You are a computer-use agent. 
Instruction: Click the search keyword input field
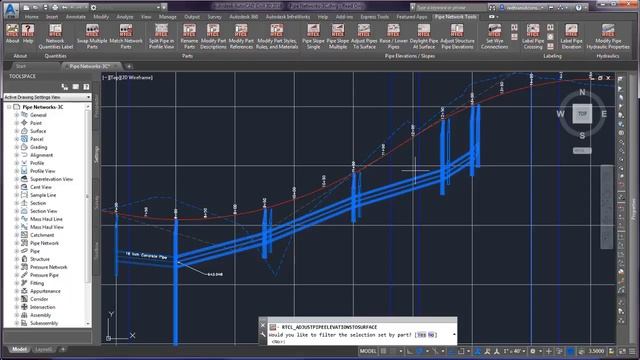[x=451, y=7]
